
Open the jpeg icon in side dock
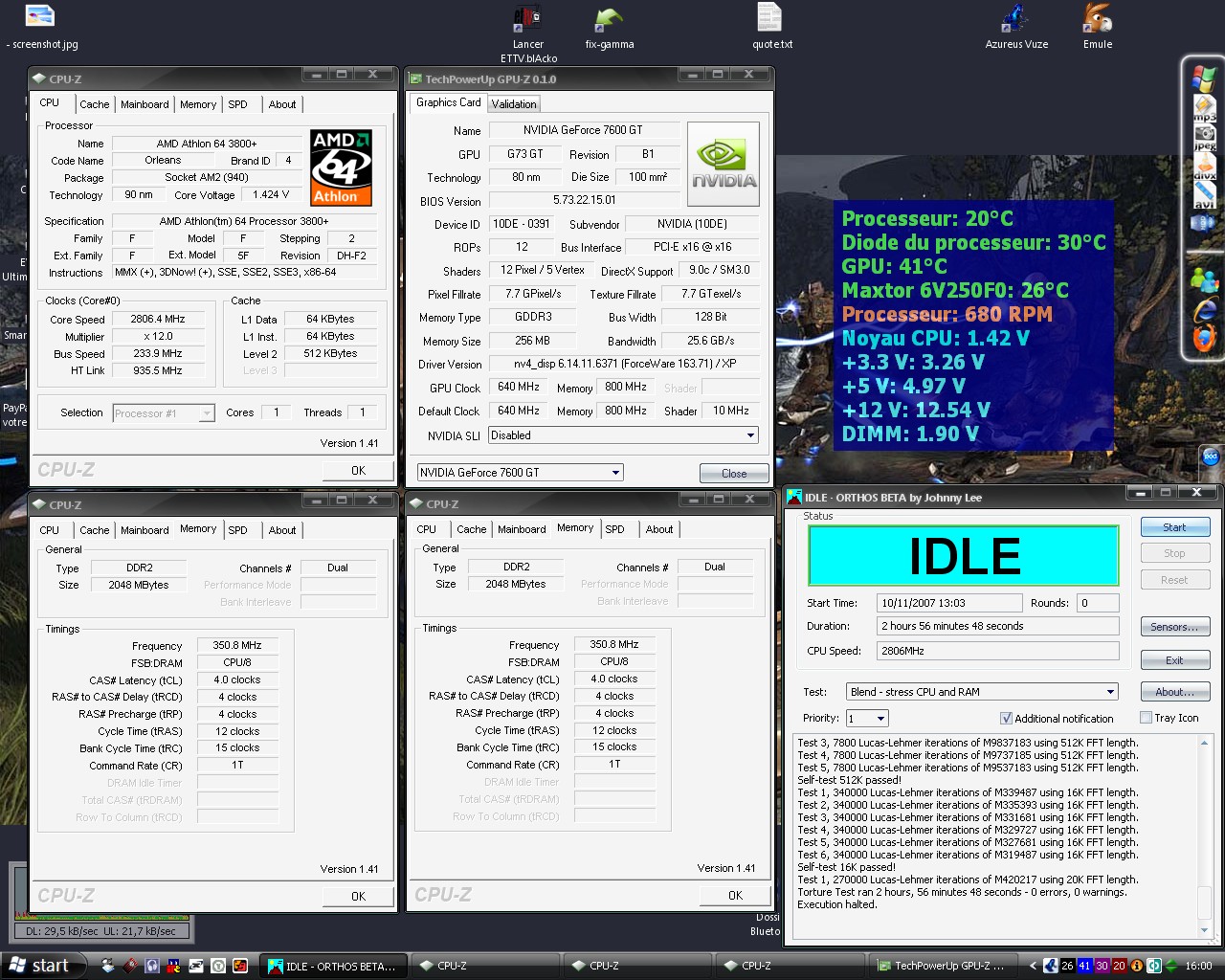coord(1204,137)
